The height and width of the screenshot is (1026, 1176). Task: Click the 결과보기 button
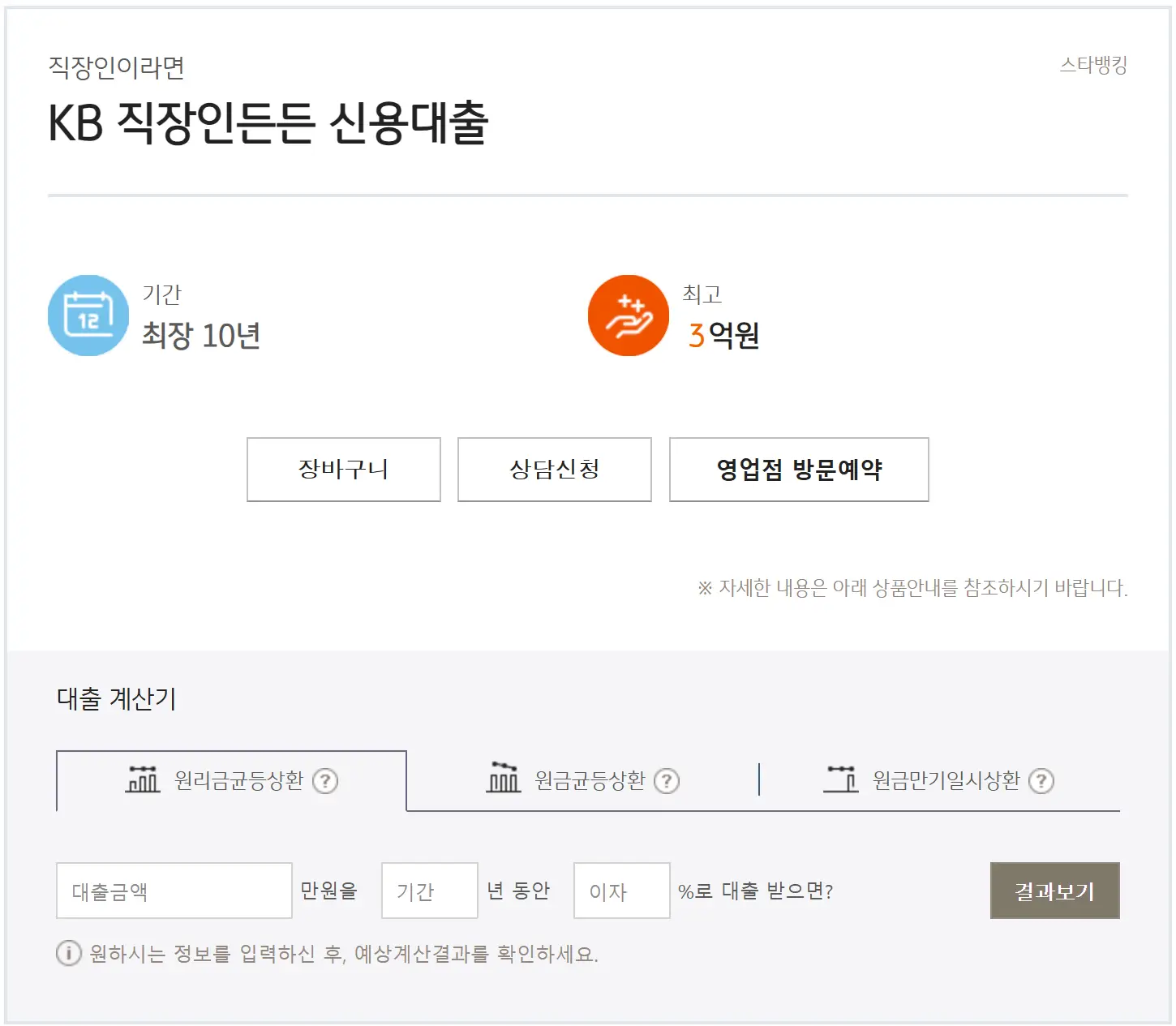tap(1055, 891)
